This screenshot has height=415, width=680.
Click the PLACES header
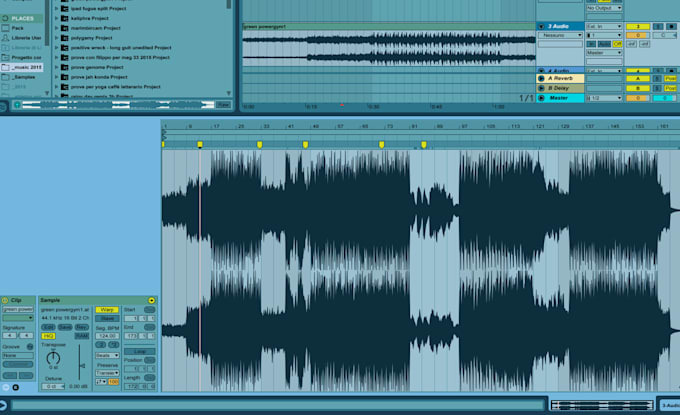22,18
